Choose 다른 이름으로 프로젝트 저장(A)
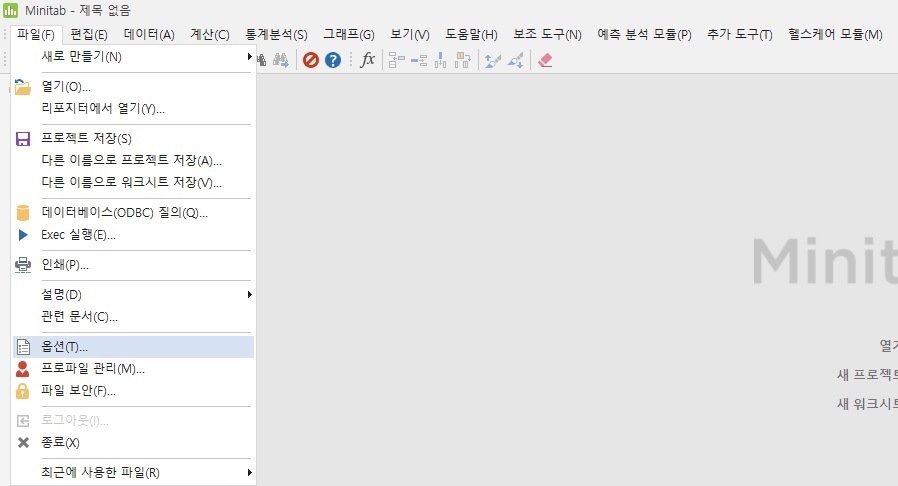This screenshot has height=486, width=898. (133, 161)
